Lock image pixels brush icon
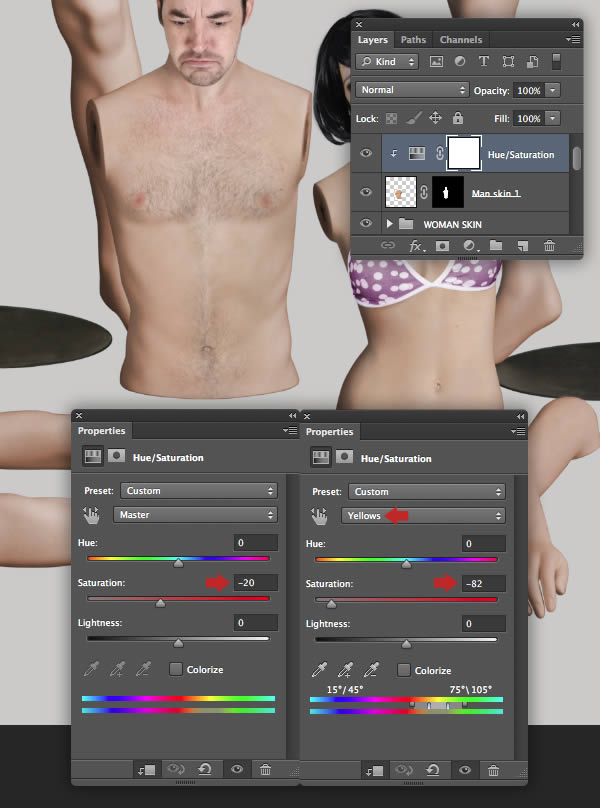 point(413,119)
